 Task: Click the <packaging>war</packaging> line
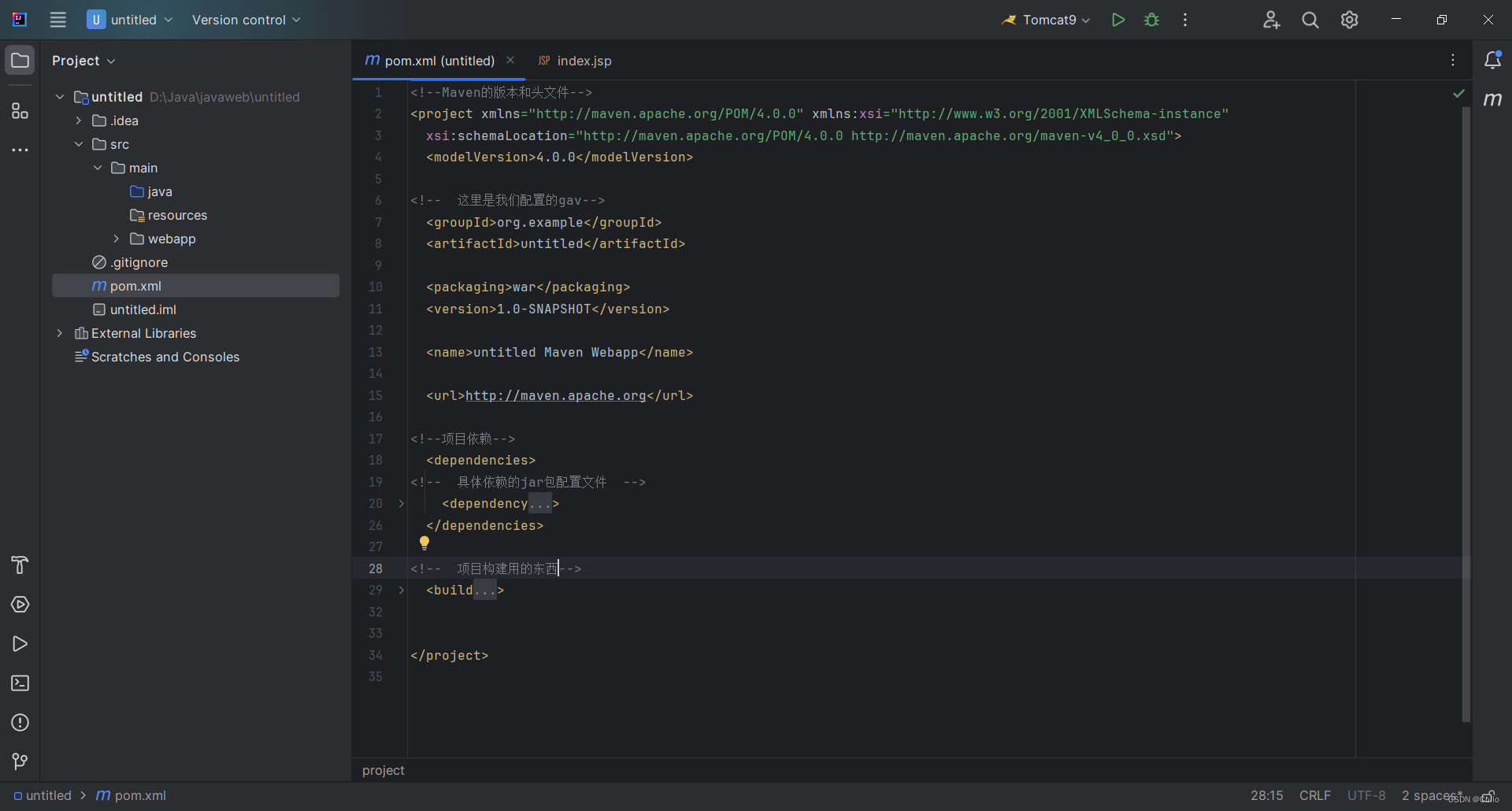(x=528, y=287)
